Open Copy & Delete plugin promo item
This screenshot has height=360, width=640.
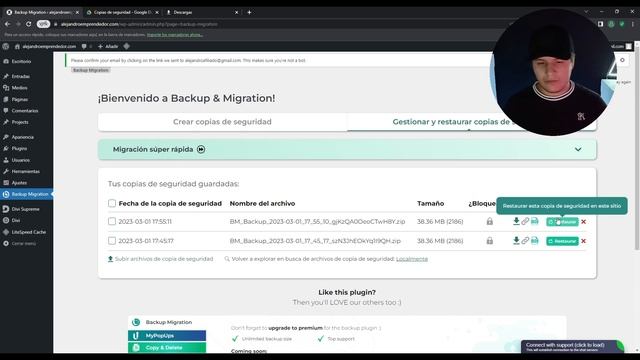(x=167, y=347)
